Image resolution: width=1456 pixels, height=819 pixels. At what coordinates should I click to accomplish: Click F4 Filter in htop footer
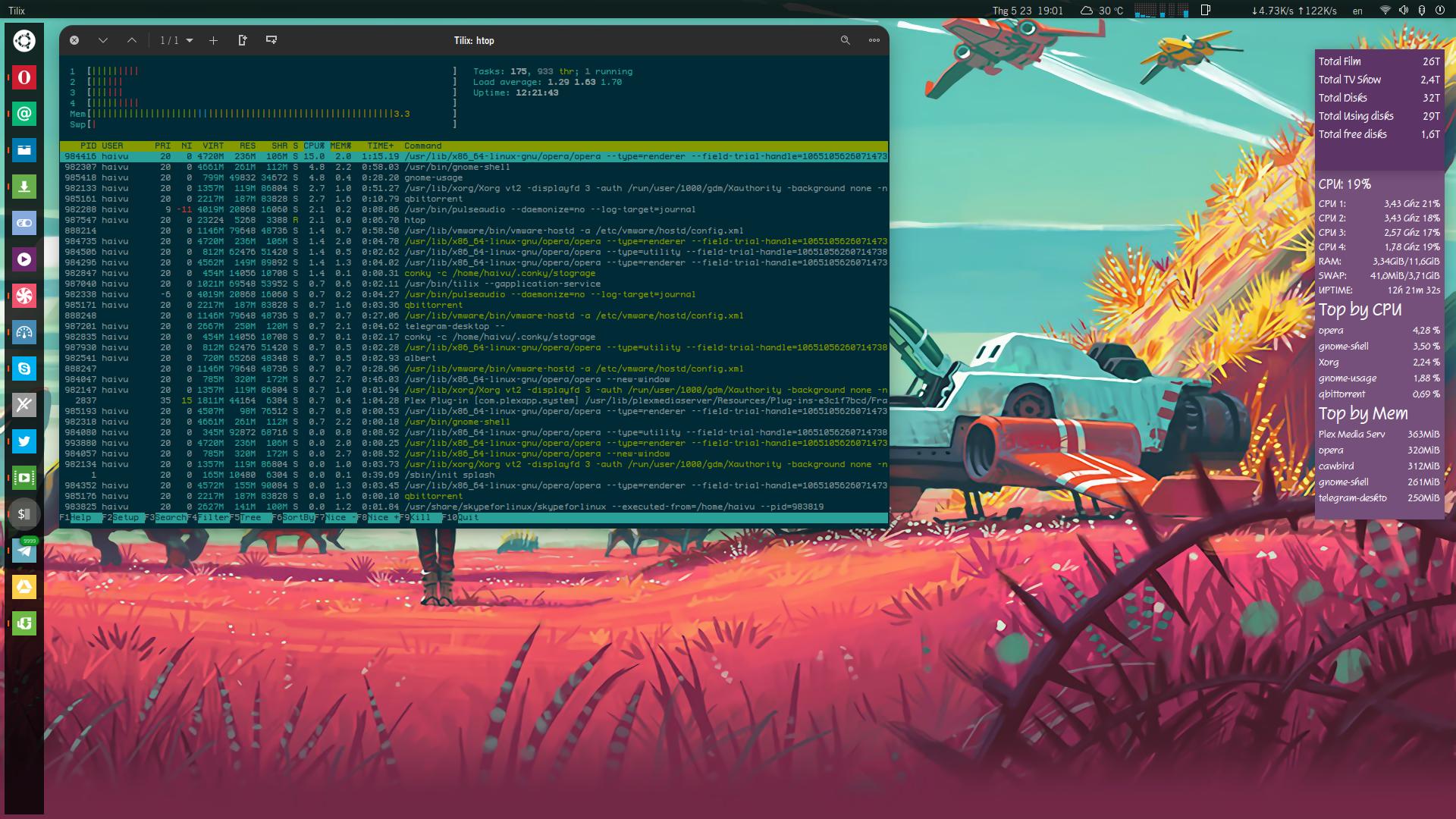(209, 518)
